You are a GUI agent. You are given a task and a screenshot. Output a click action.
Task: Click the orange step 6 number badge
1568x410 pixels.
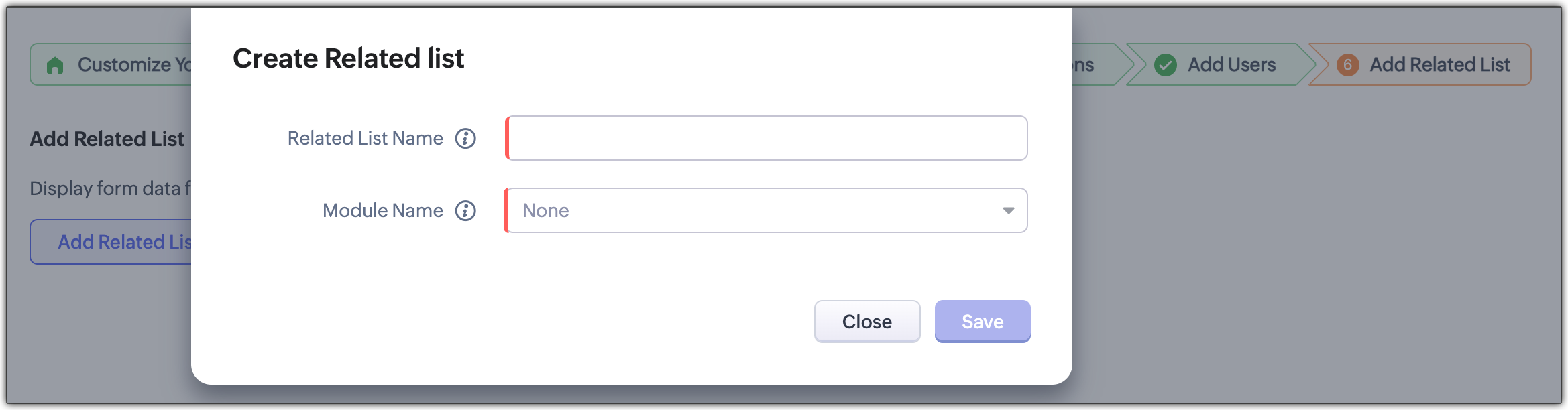pos(1347,65)
